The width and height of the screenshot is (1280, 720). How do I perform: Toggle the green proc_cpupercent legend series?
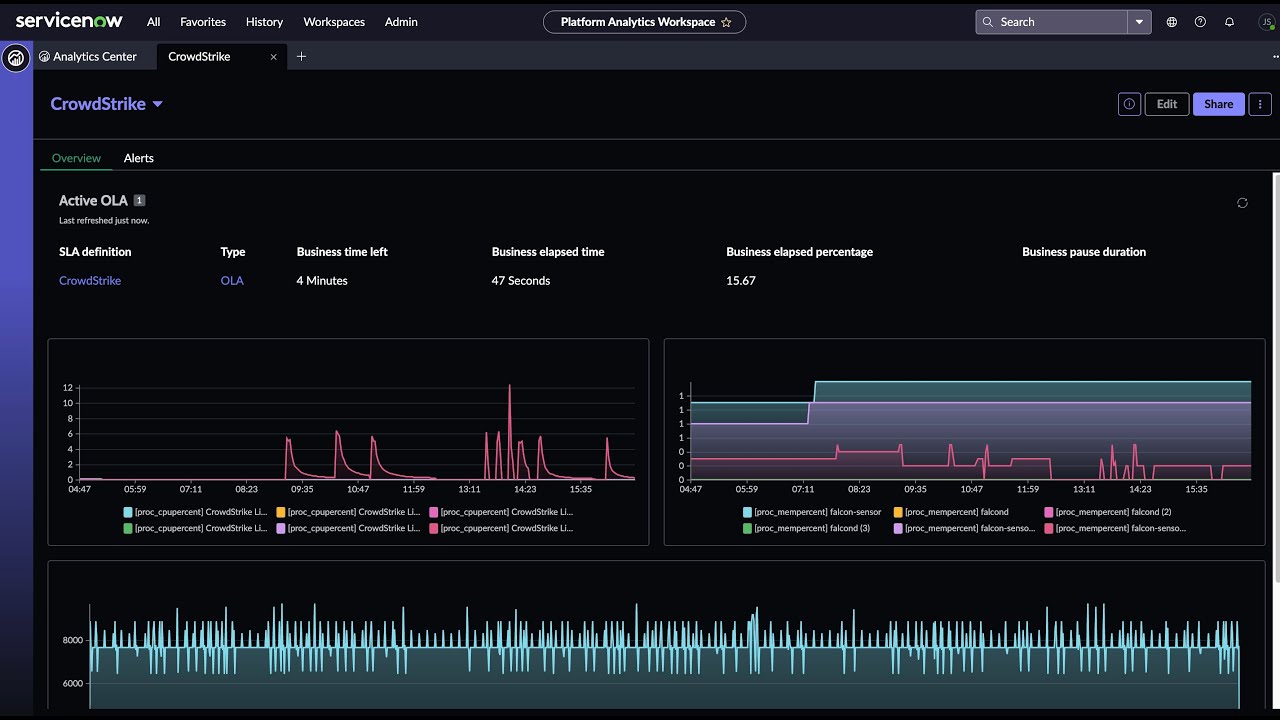click(194, 528)
